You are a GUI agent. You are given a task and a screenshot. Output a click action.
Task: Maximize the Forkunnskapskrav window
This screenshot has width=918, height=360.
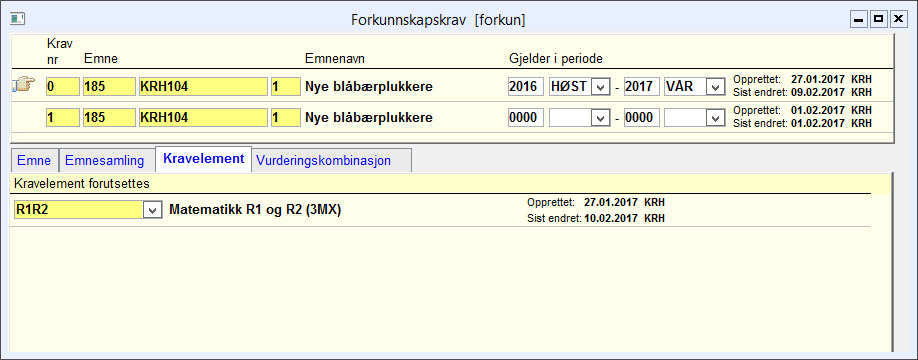878,19
